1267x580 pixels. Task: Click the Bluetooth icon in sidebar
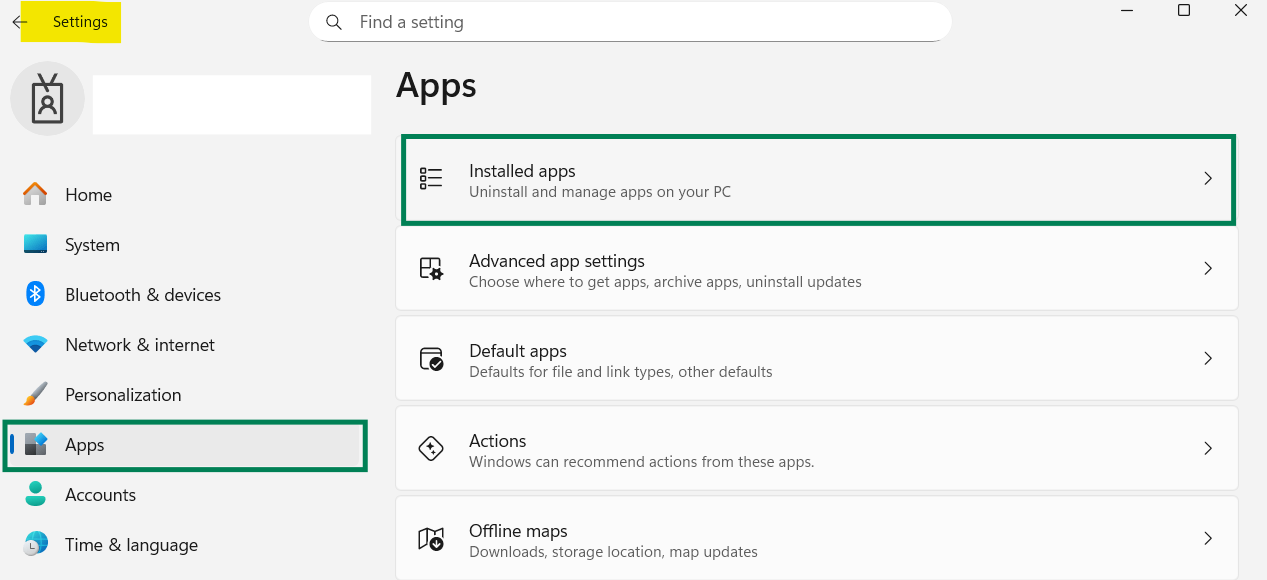(35, 294)
